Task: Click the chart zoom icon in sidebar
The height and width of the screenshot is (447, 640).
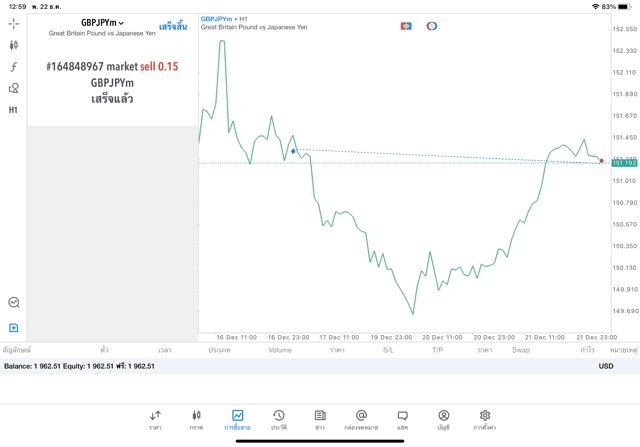Action: click(x=13, y=302)
